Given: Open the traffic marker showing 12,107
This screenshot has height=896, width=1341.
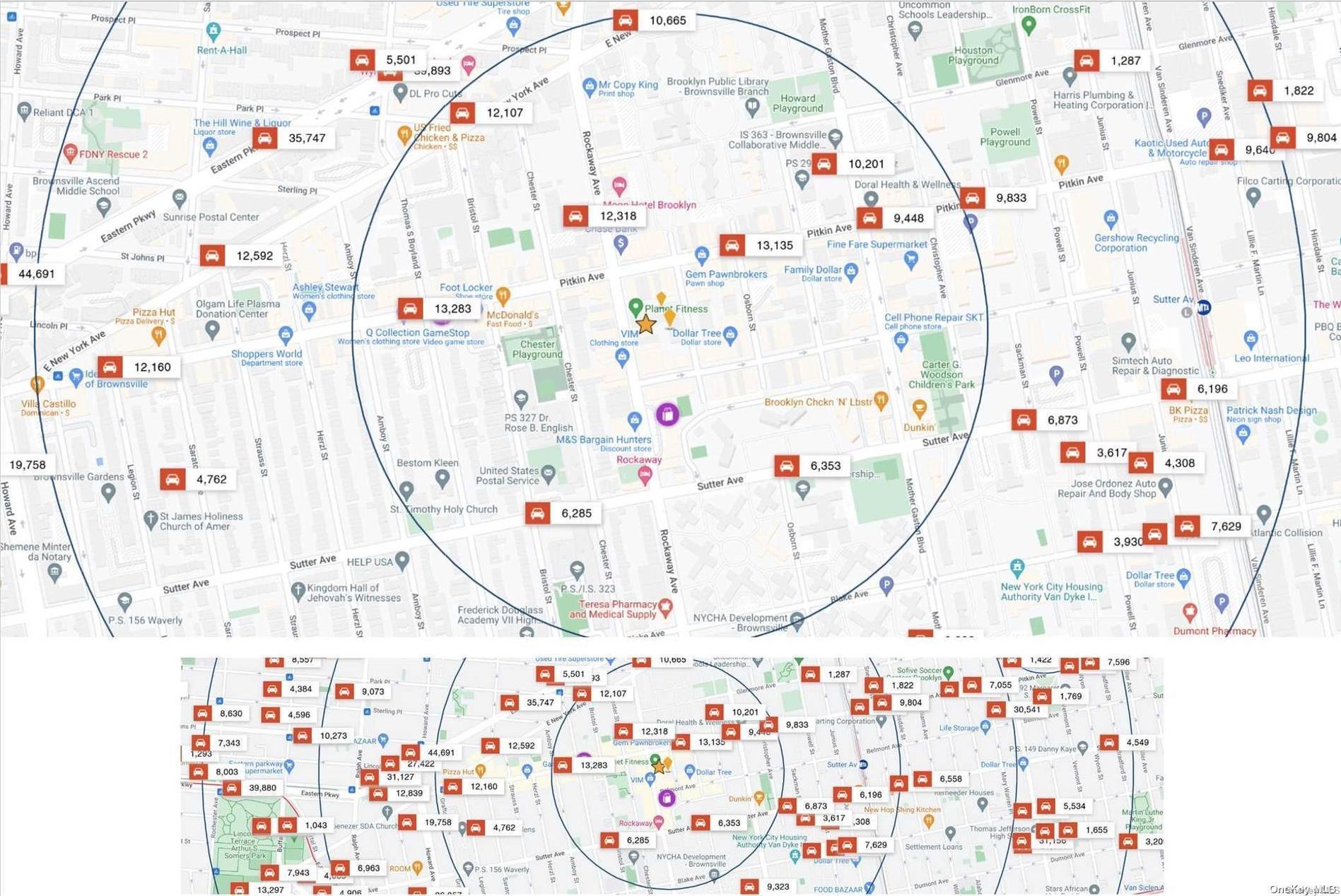Looking at the screenshot, I should [491, 112].
